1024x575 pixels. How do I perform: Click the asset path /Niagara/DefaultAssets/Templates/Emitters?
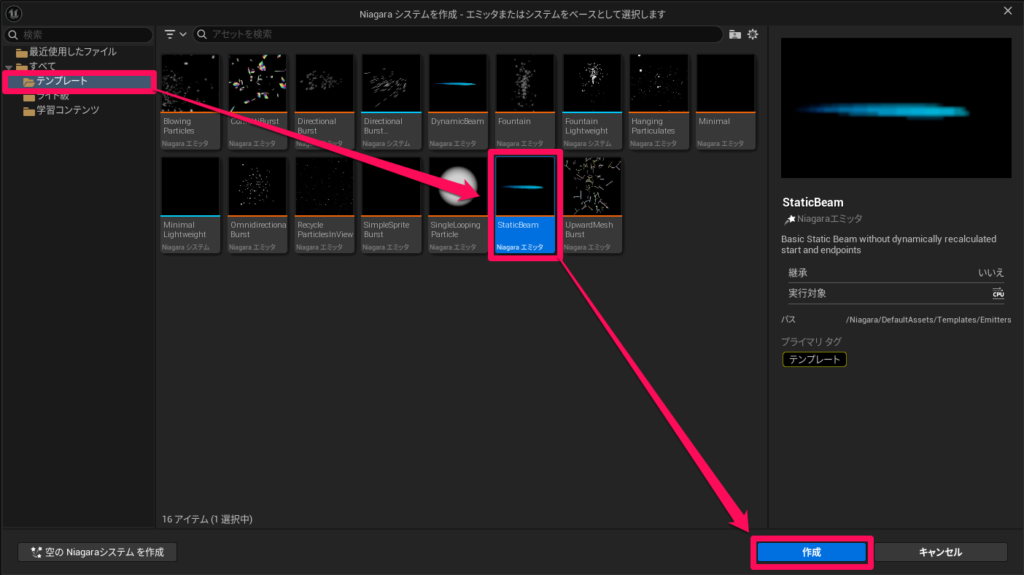928,320
